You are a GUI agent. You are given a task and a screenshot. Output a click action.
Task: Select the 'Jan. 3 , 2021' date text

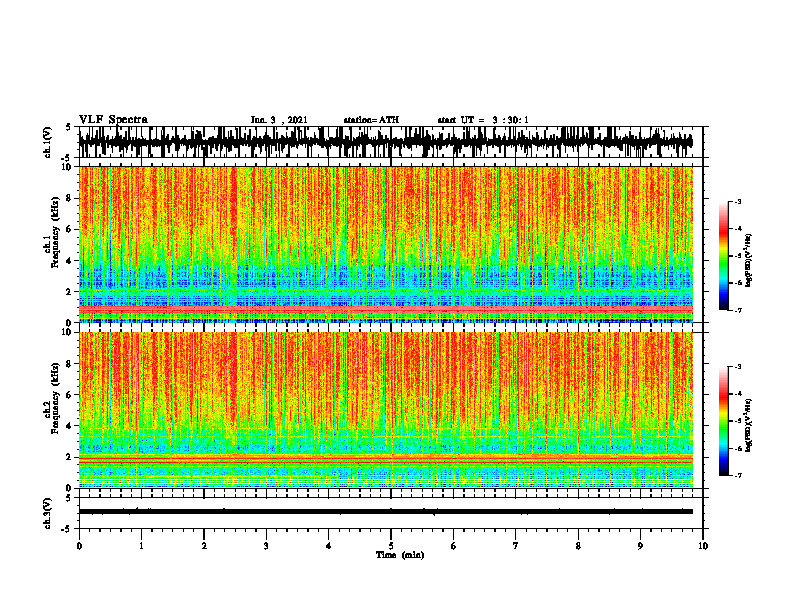(x=279, y=120)
